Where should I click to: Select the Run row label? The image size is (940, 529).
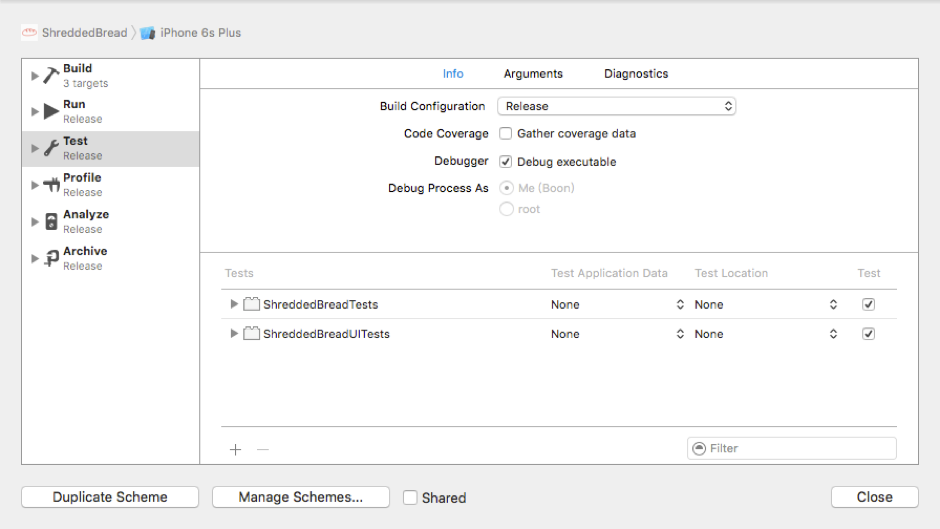(x=74, y=104)
